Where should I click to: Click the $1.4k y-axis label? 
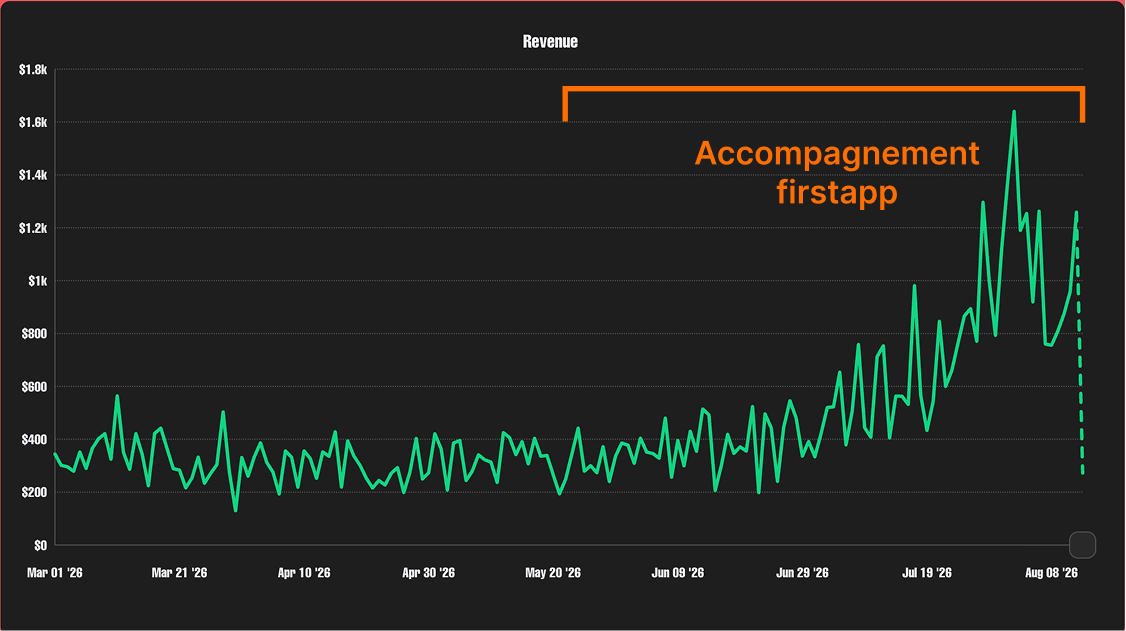pos(33,175)
